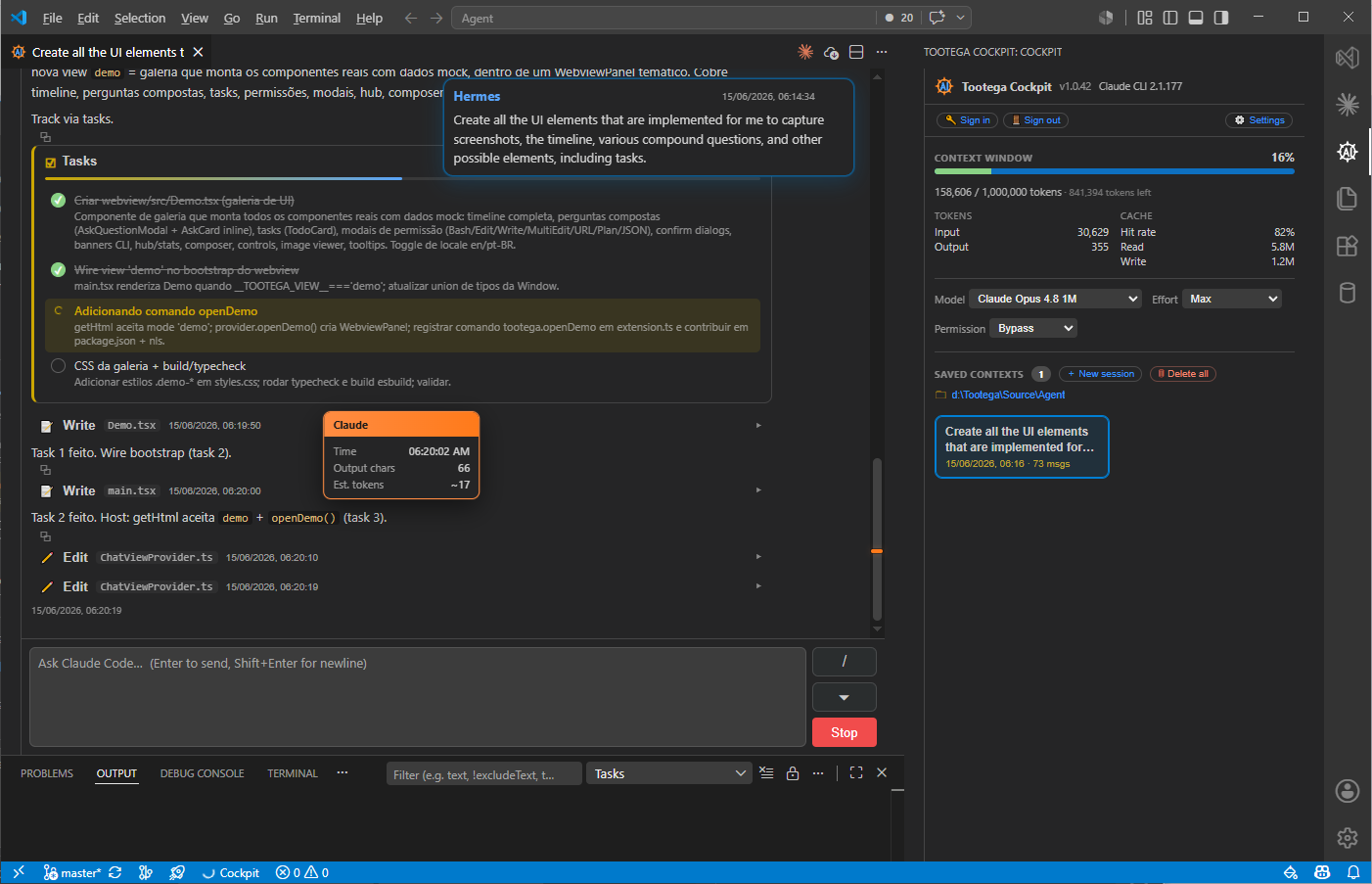Open the Claude Code star icon in the editor toolbar

click(x=805, y=52)
